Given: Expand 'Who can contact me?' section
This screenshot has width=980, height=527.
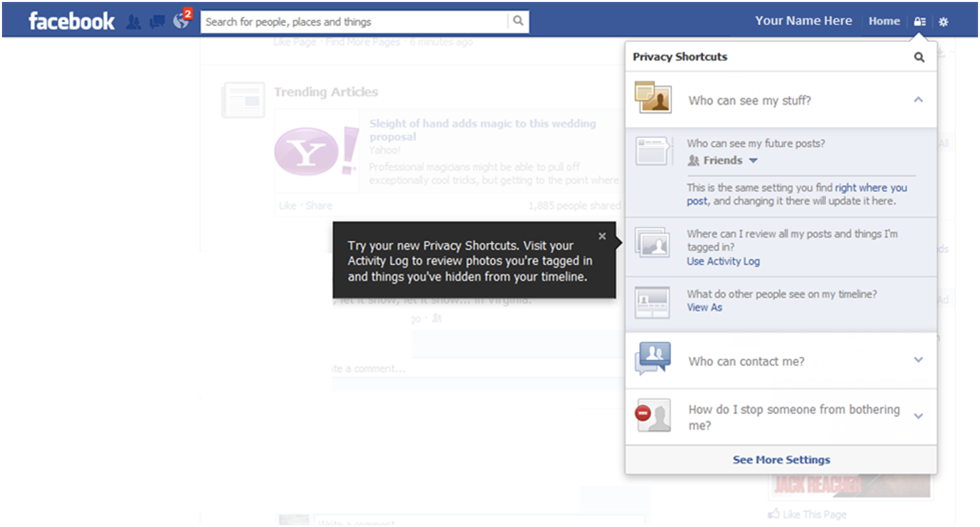Looking at the screenshot, I should point(918,359).
